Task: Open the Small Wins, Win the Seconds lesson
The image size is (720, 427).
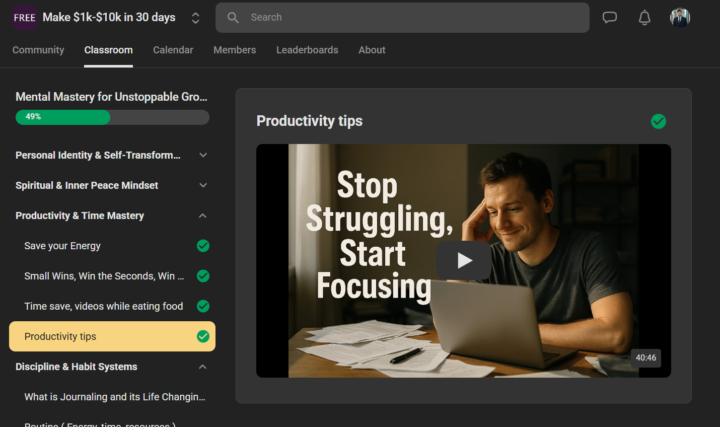Action: pyautogui.click(x=104, y=276)
